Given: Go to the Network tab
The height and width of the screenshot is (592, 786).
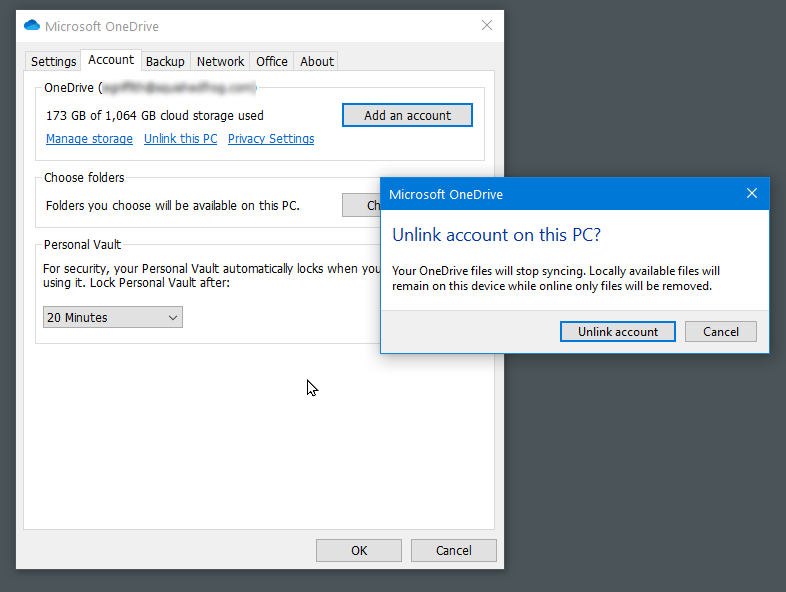Looking at the screenshot, I should (220, 61).
